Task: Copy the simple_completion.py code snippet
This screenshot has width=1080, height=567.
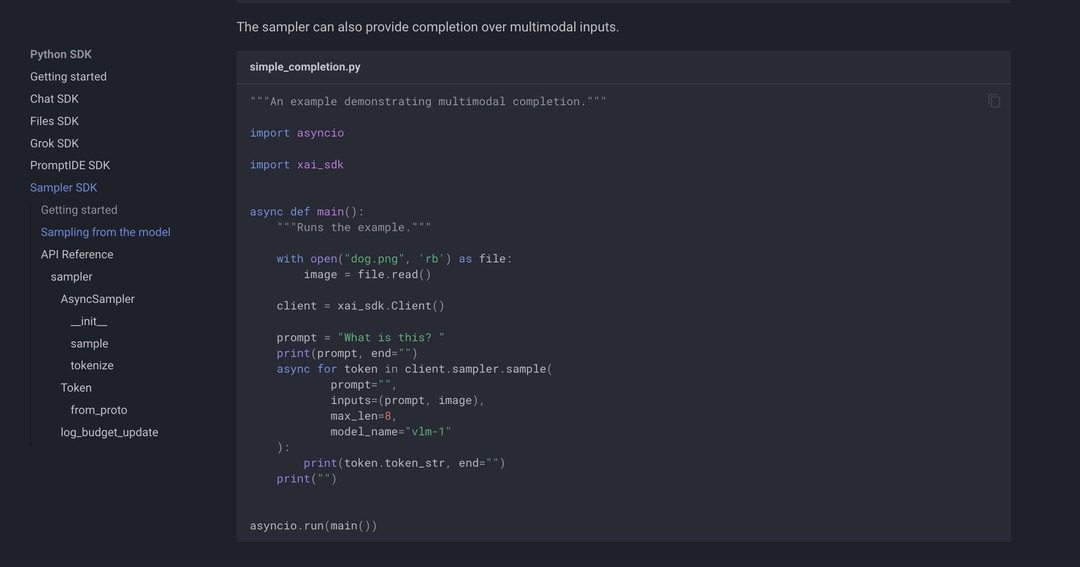Action: pos(994,101)
